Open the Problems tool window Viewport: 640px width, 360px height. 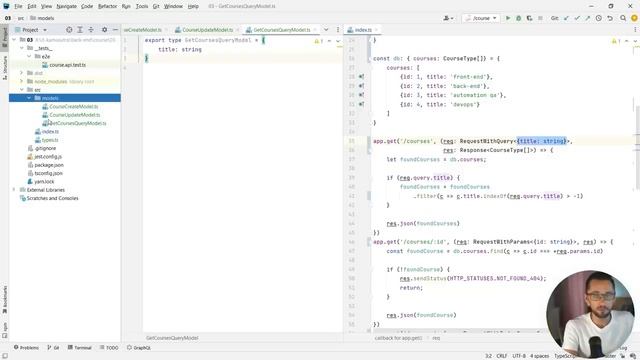(x=26, y=348)
